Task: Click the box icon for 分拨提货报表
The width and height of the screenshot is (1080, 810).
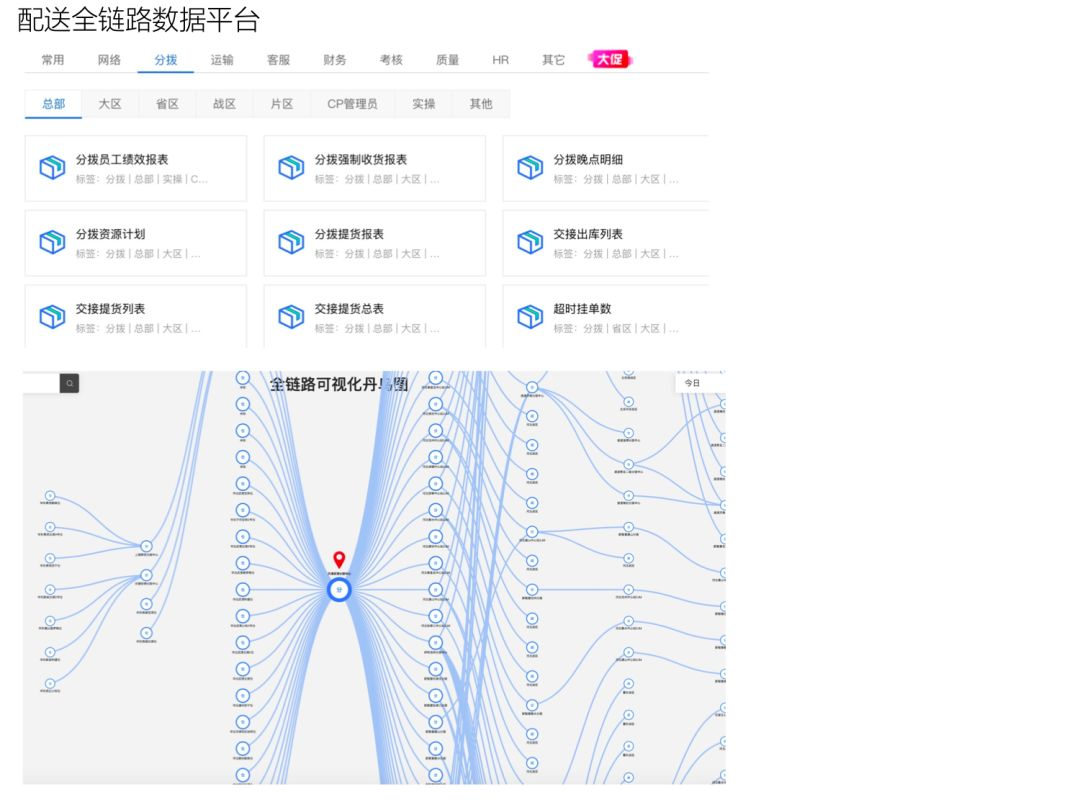Action: click(x=291, y=242)
